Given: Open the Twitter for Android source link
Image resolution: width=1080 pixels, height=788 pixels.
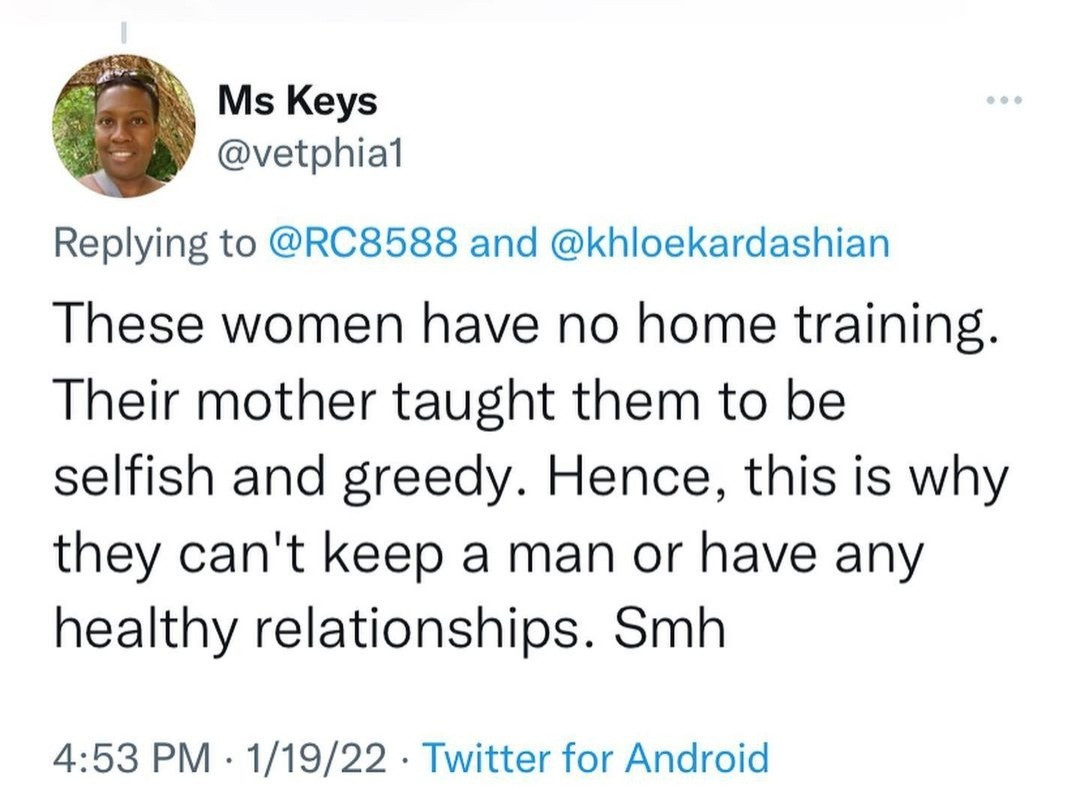Looking at the screenshot, I should [x=596, y=758].
